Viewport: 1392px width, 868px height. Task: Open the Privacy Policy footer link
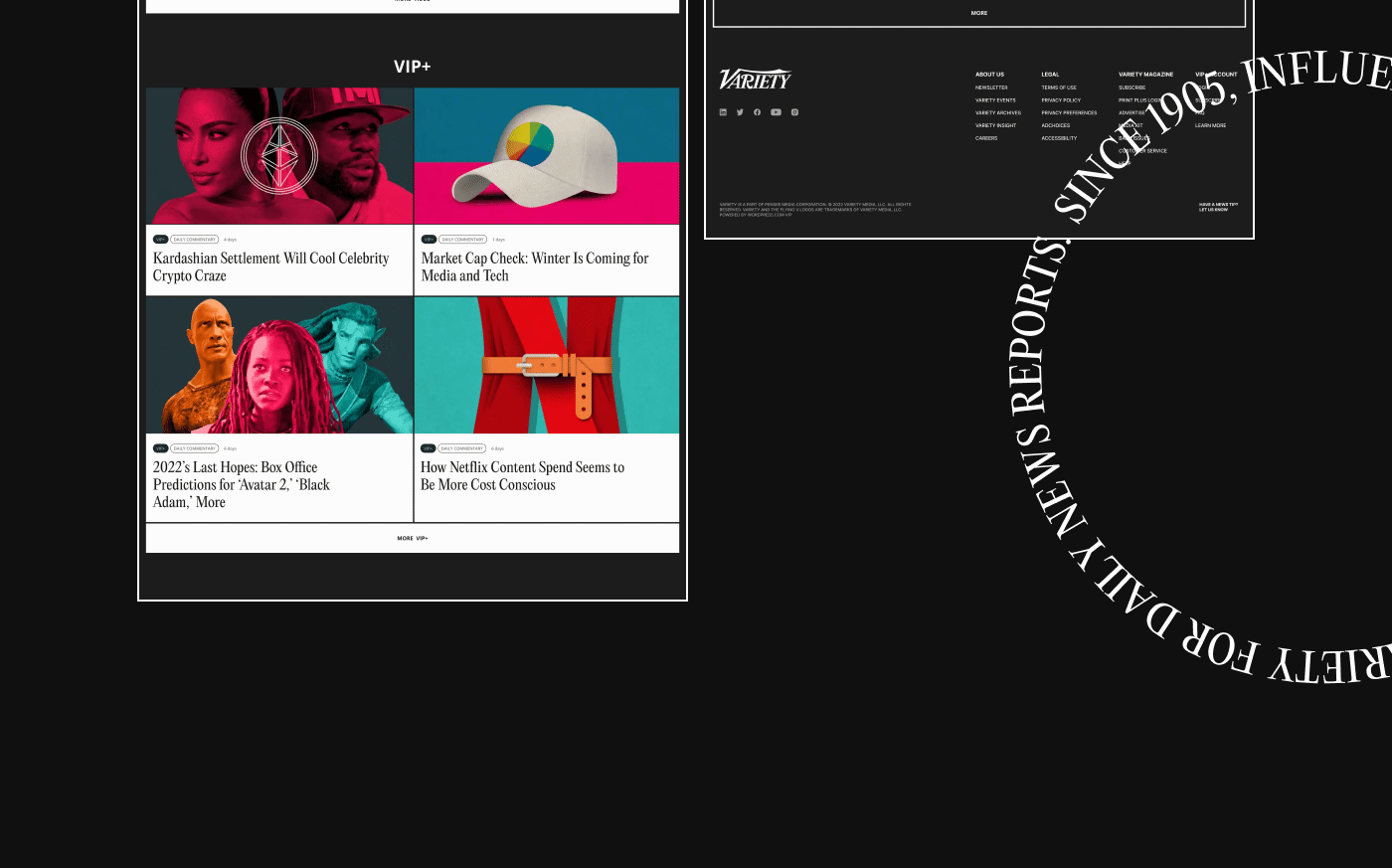pos(1061,100)
